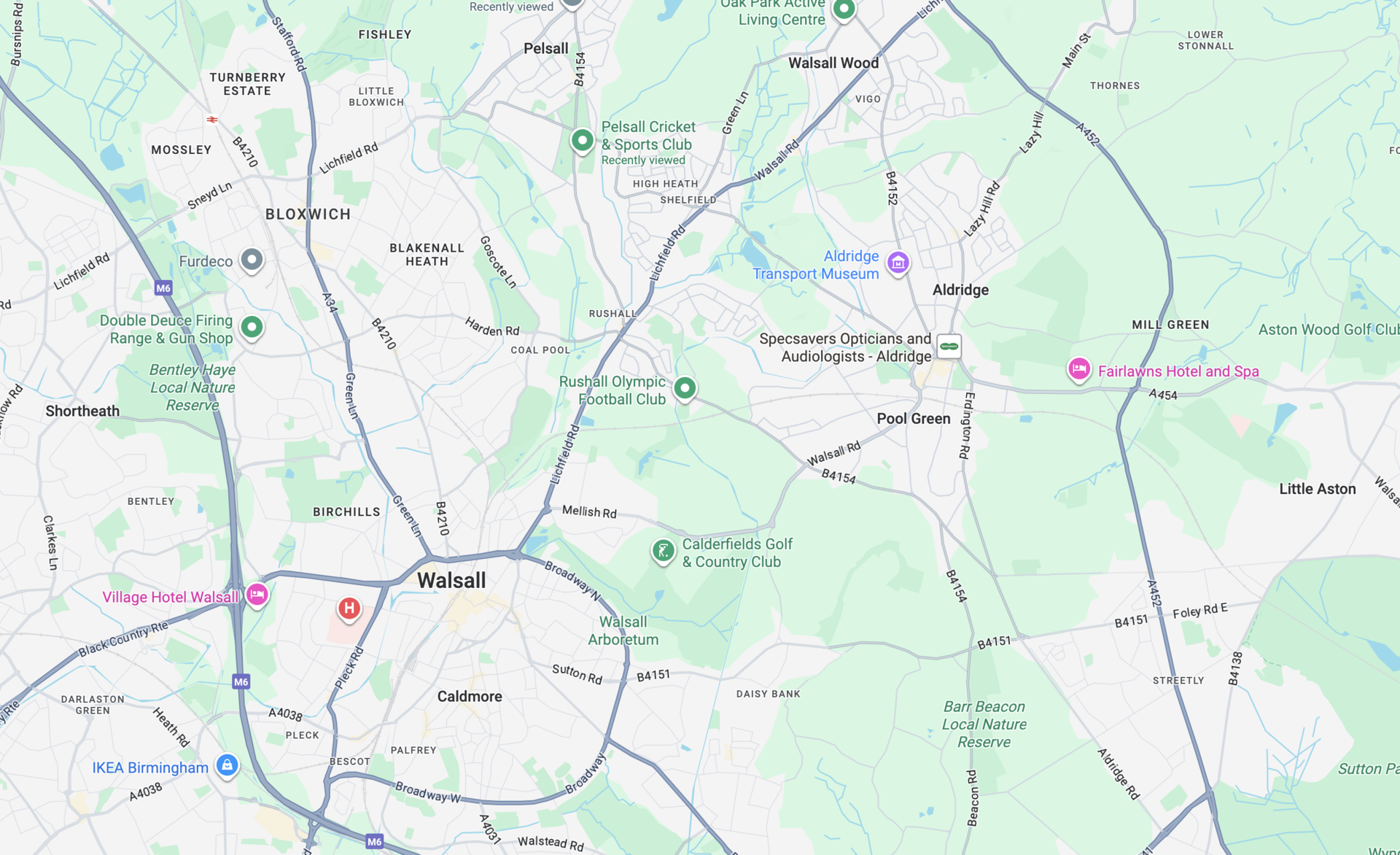
Task: Click the Aston Wood Golf Club label
Action: coord(1329,330)
